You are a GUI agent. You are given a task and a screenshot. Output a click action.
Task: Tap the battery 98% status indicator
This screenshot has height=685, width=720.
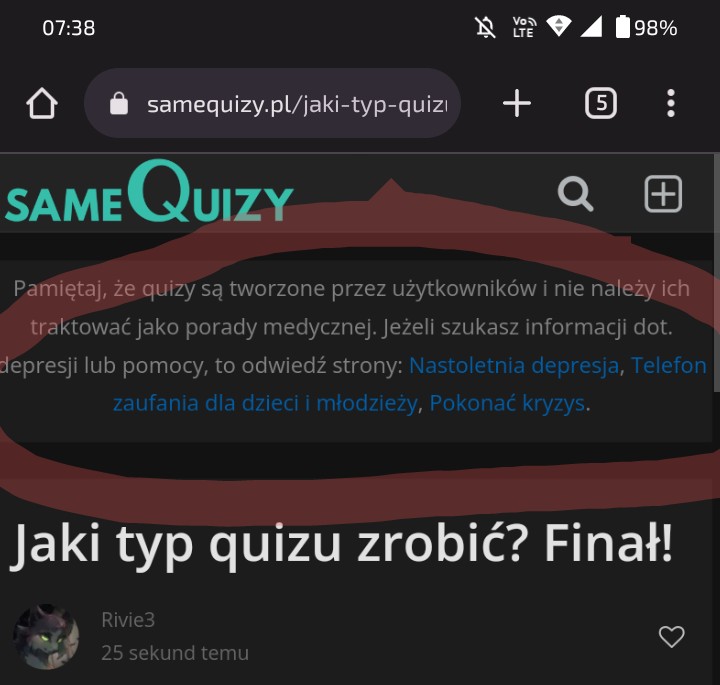646,28
